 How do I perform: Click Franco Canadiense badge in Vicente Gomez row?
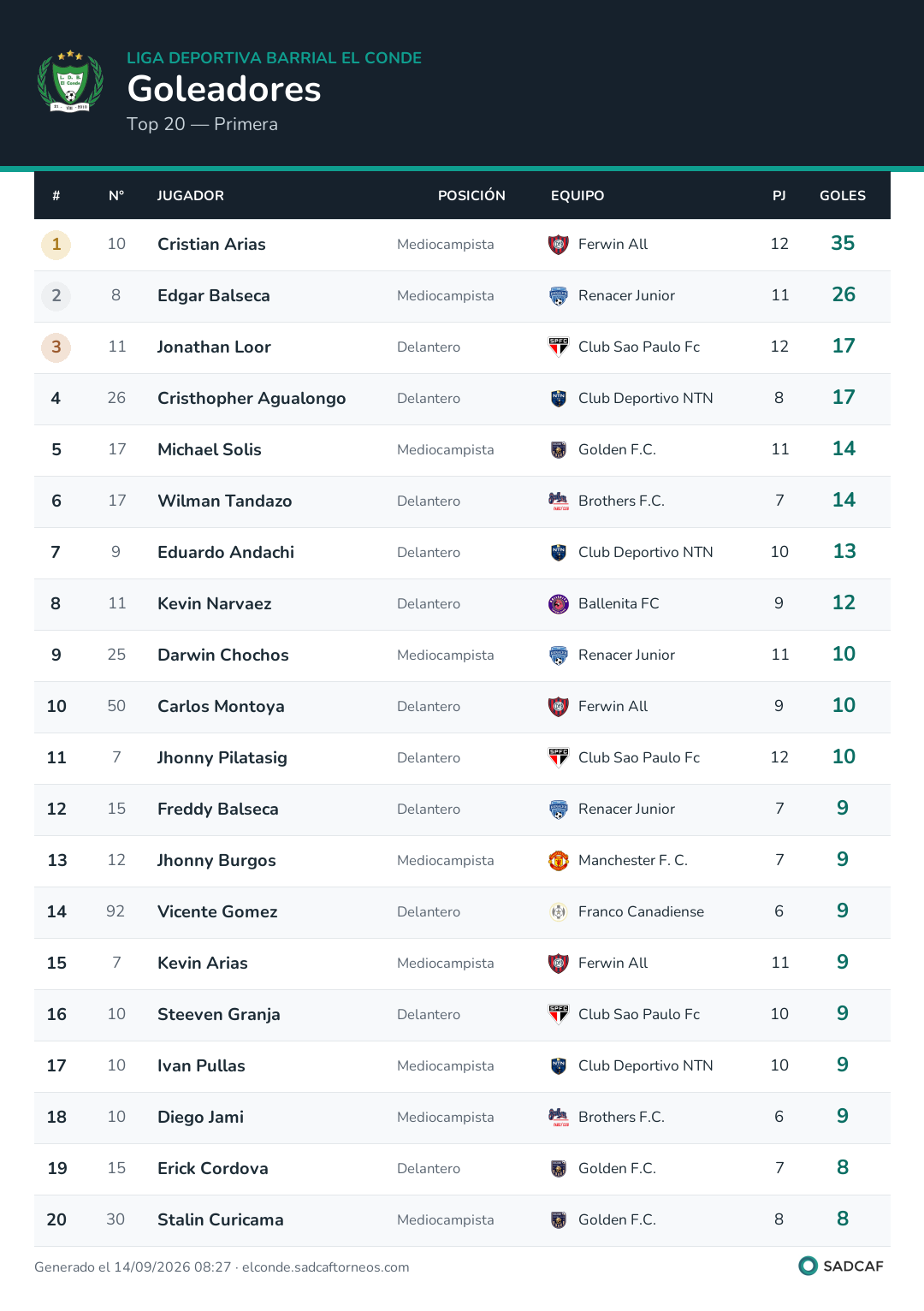pyautogui.click(x=559, y=912)
